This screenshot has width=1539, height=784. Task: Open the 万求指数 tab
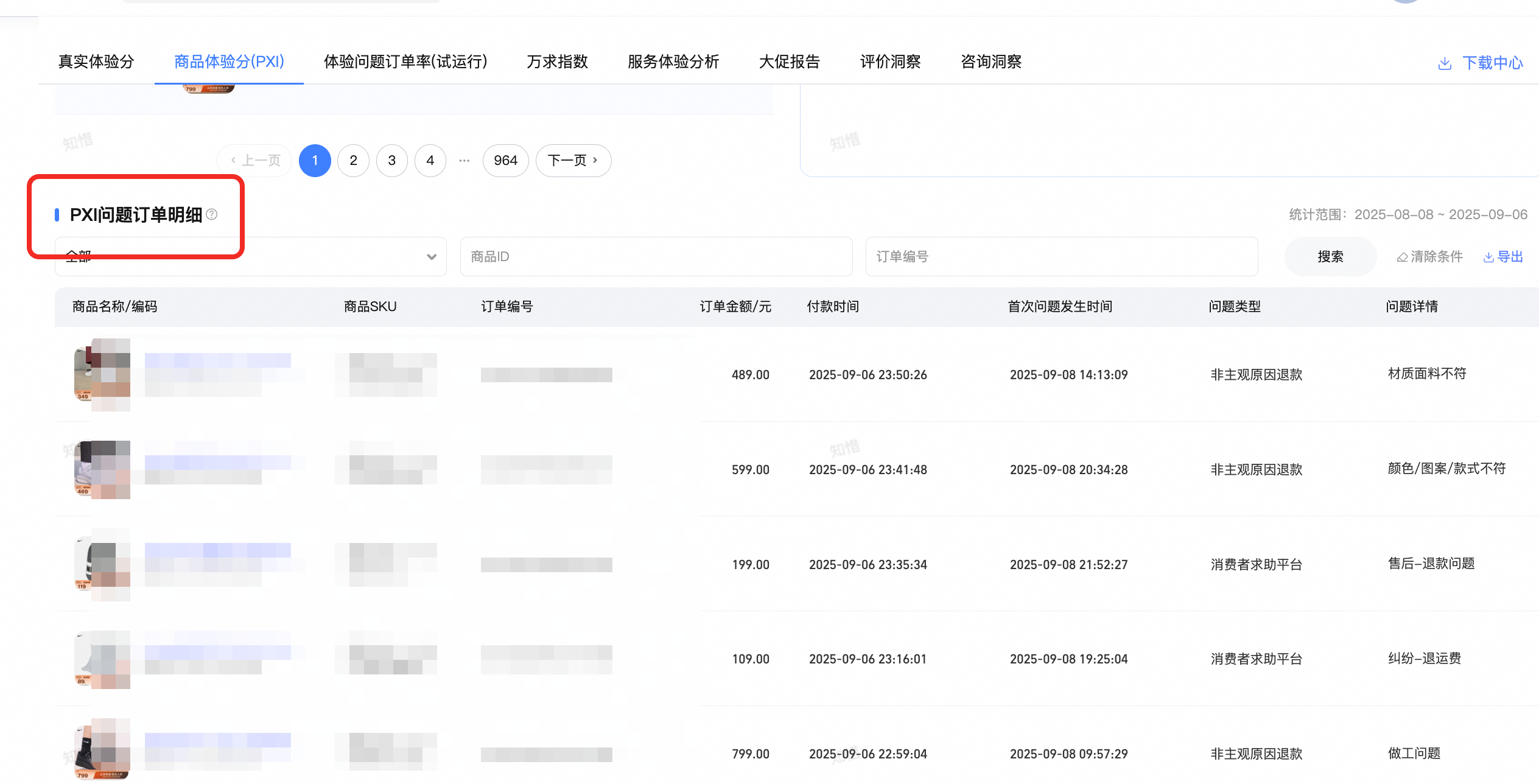click(557, 61)
